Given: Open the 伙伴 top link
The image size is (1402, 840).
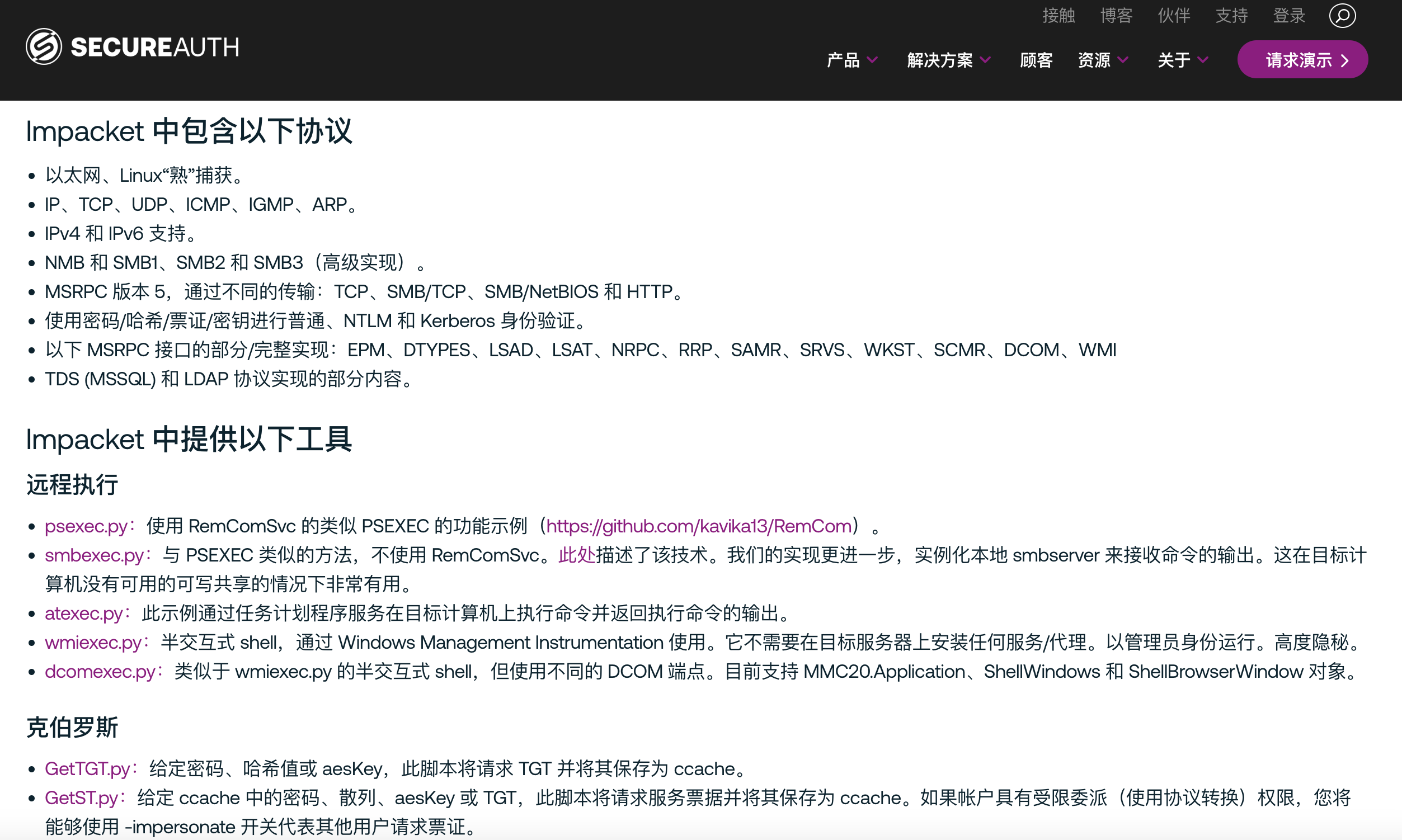Looking at the screenshot, I should click(x=1174, y=15).
